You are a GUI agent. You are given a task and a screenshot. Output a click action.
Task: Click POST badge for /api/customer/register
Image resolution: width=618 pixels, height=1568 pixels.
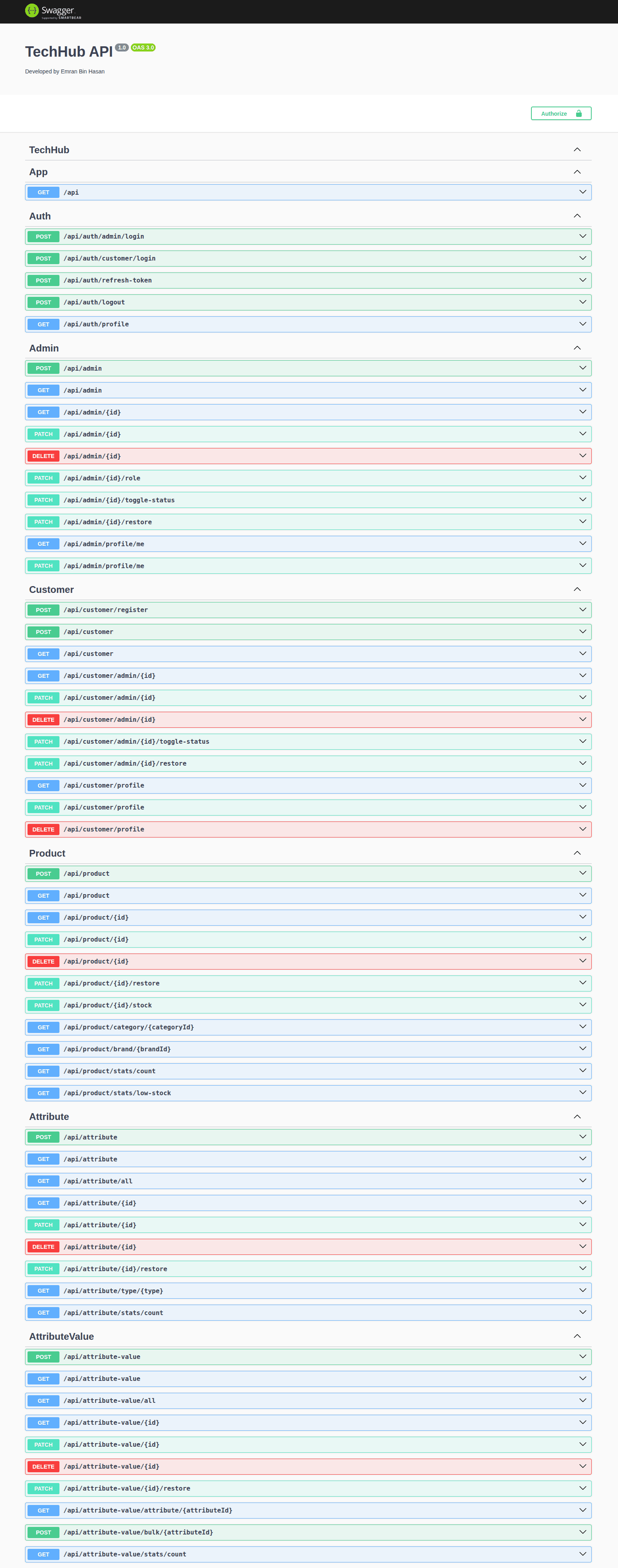[43, 610]
